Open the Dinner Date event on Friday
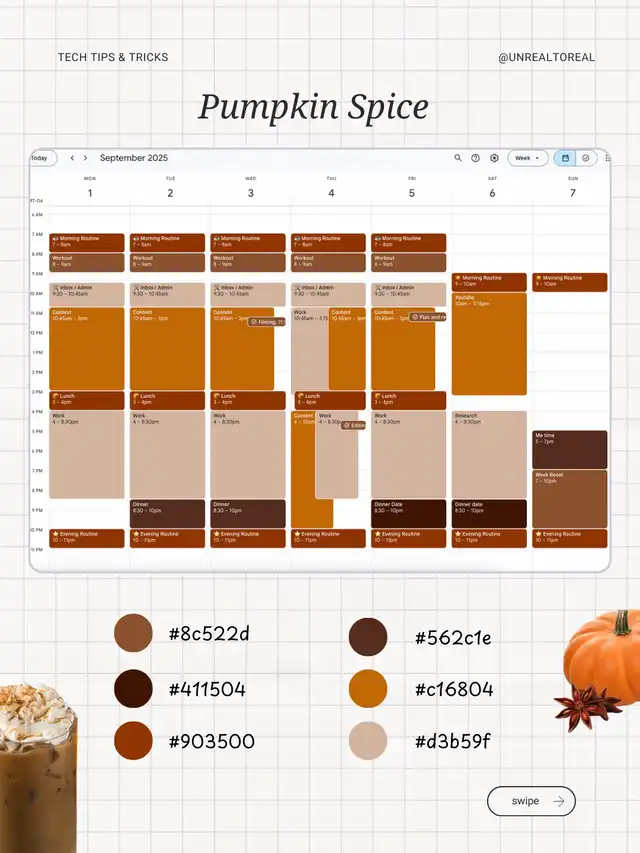The height and width of the screenshot is (853, 640). tap(408, 513)
